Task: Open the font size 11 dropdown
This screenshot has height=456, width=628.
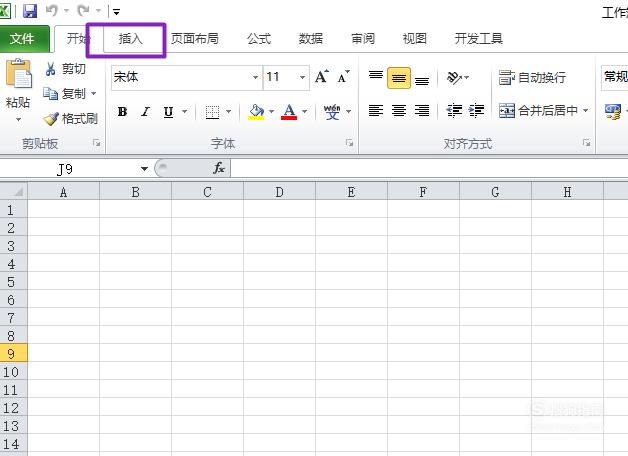Action: [302, 77]
